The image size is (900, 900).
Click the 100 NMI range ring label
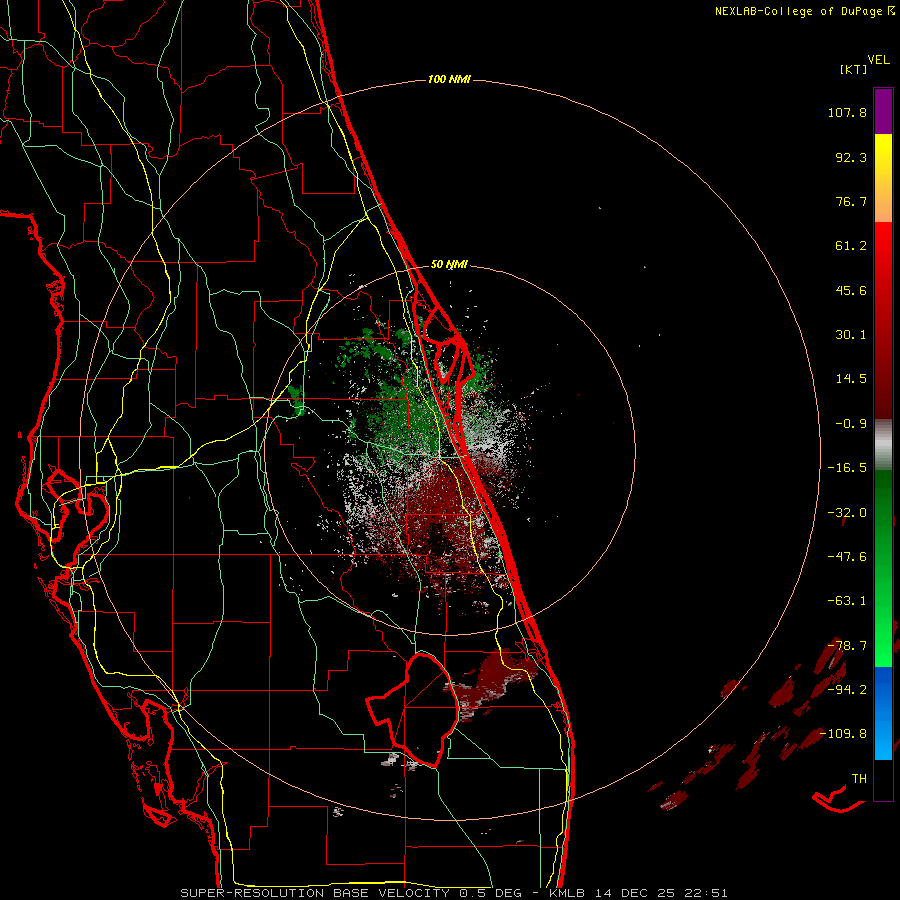449,79
